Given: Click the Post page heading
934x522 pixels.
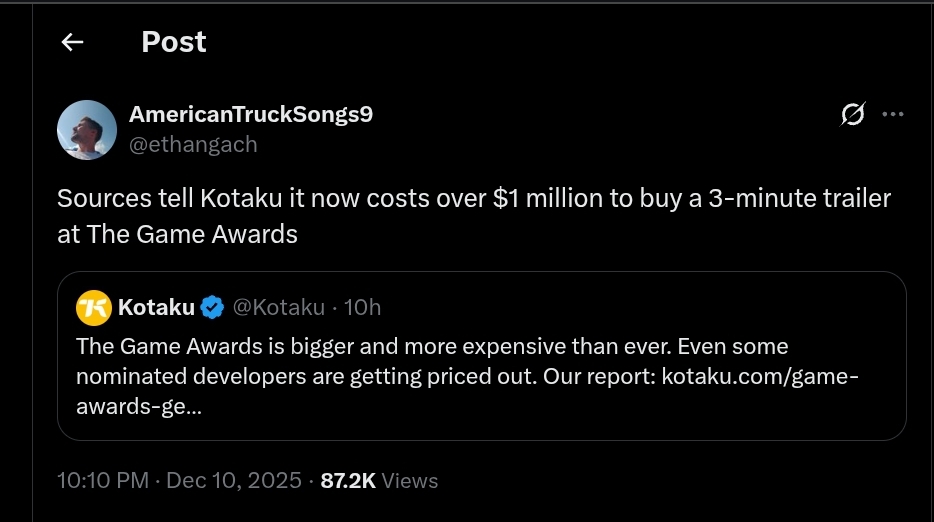Looking at the screenshot, I should point(174,42).
